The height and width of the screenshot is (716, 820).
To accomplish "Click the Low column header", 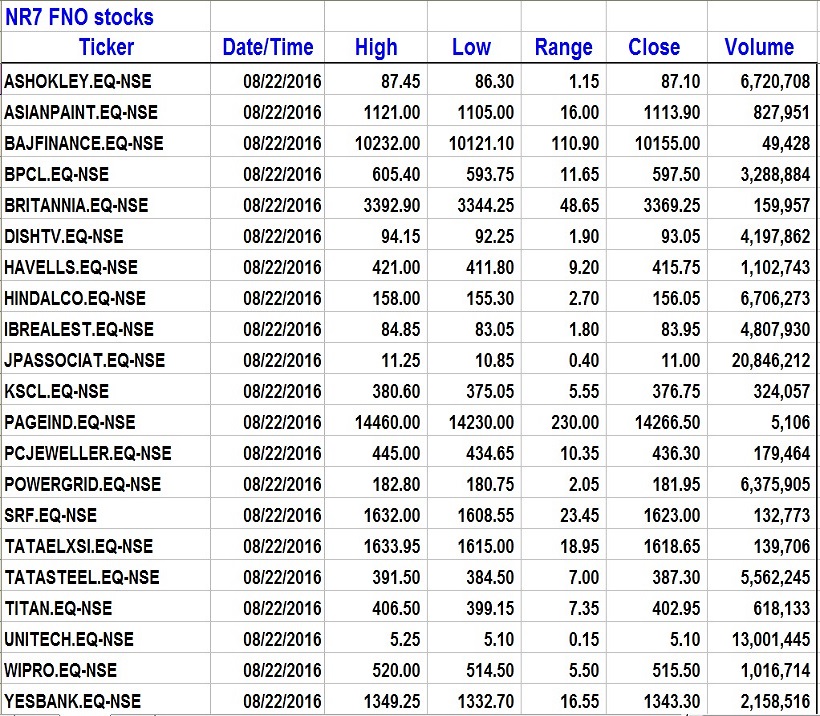I will tap(471, 47).
